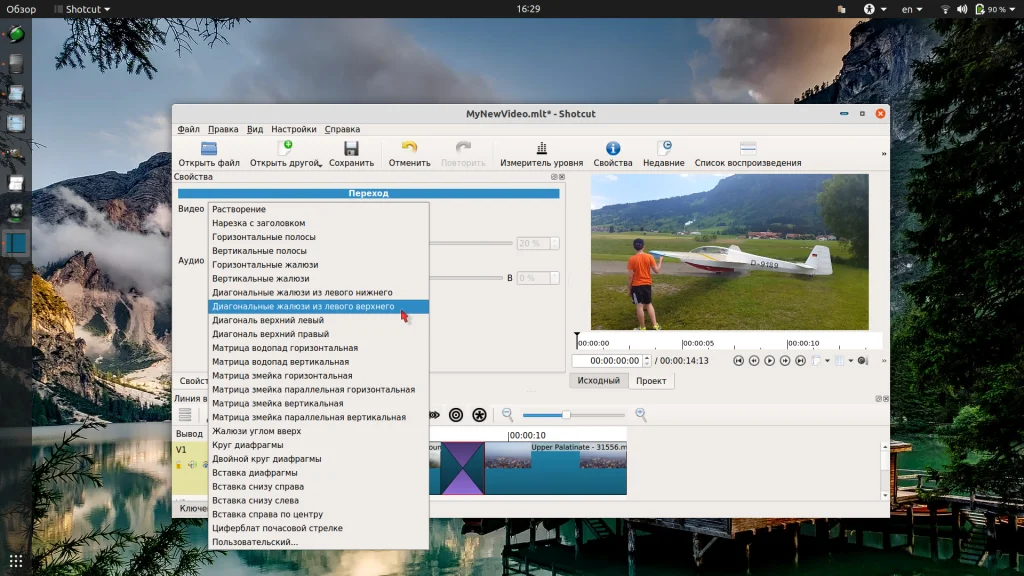
Task: Open the Настройки menu
Action: [293, 129]
